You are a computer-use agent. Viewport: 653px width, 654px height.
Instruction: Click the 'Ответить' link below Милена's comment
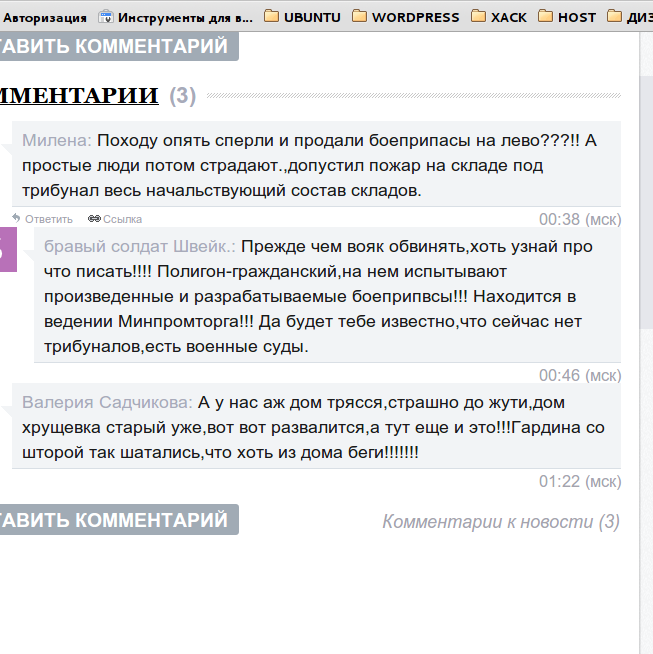pos(48,219)
